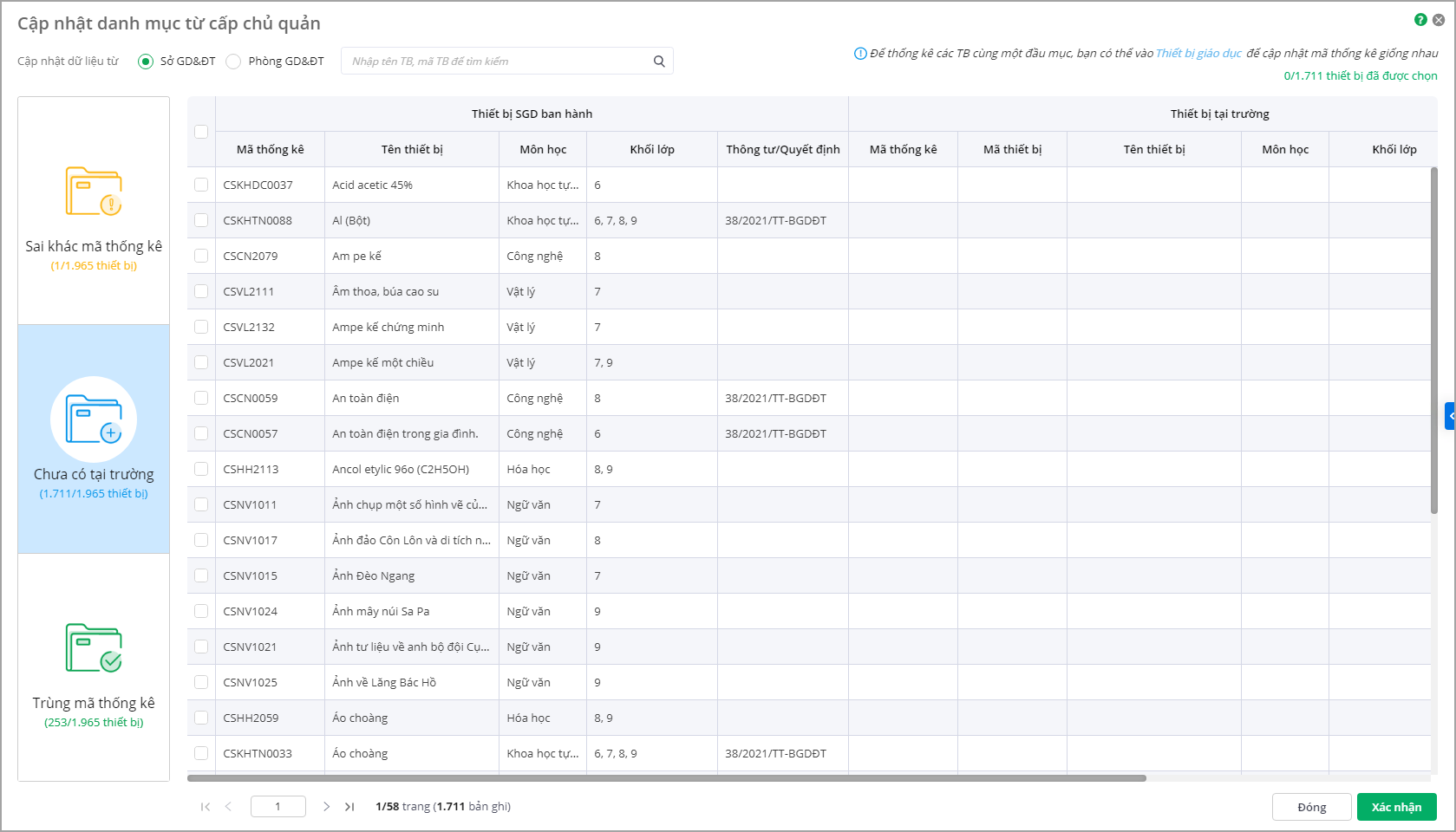Click the device name search field
Image resolution: width=1456 pixels, height=832 pixels.
(x=499, y=61)
